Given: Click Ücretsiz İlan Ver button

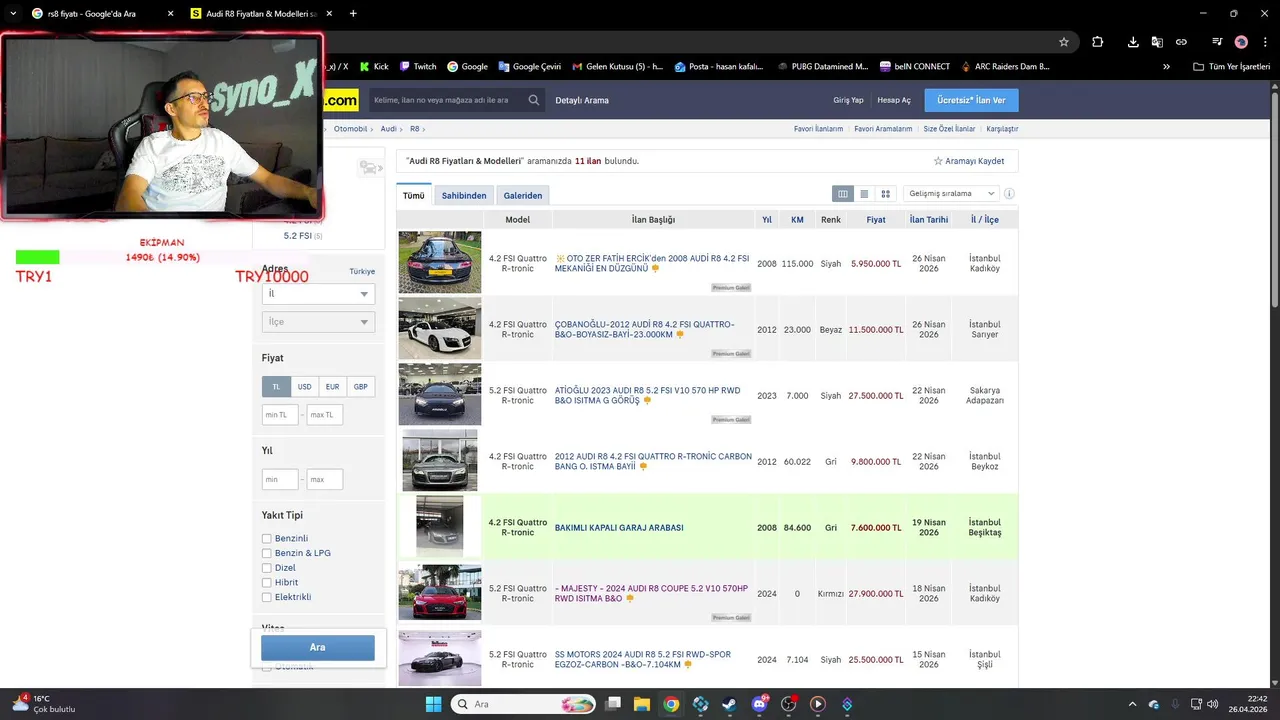Looking at the screenshot, I should [x=971, y=100].
